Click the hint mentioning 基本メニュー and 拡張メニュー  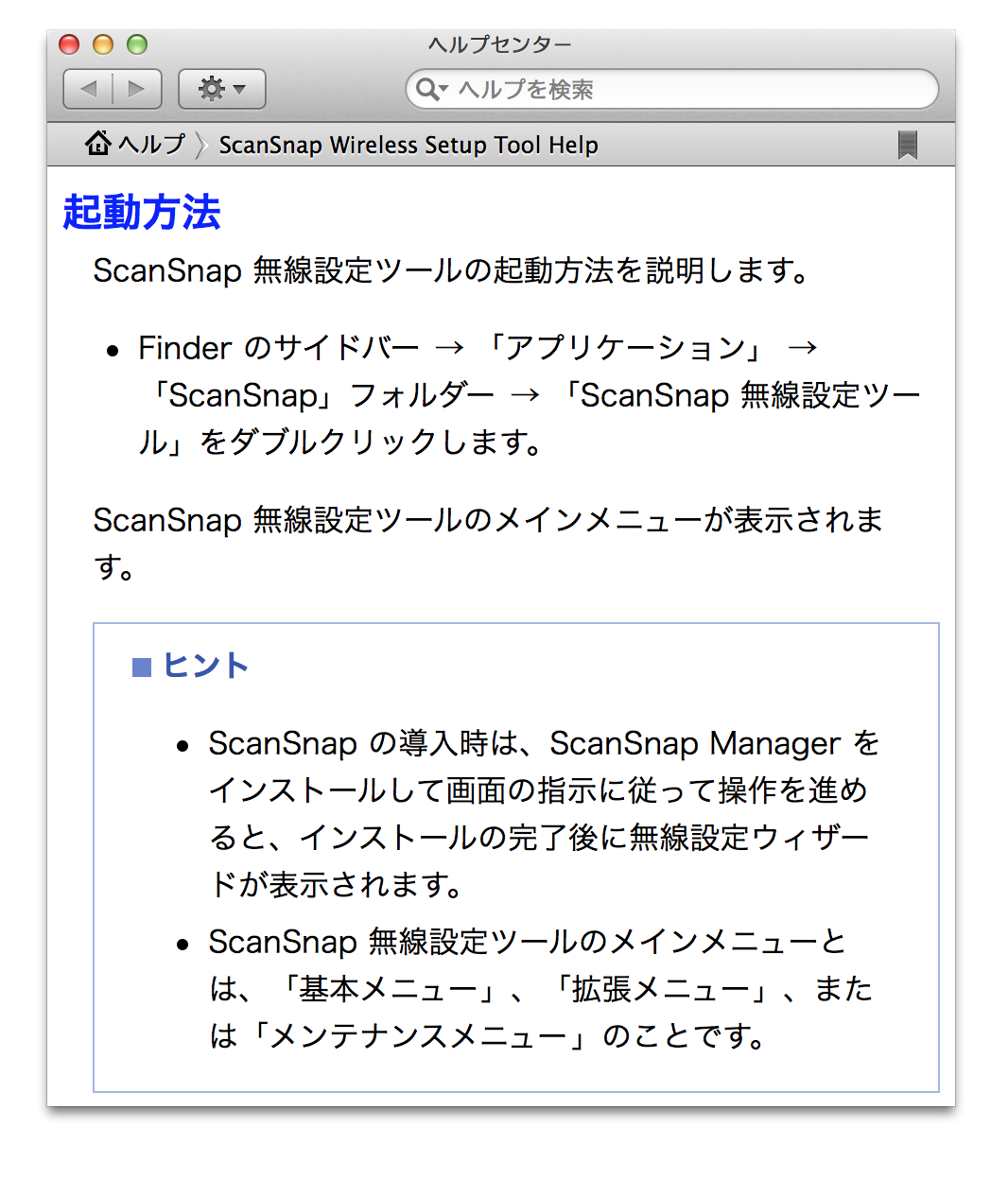(541, 988)
